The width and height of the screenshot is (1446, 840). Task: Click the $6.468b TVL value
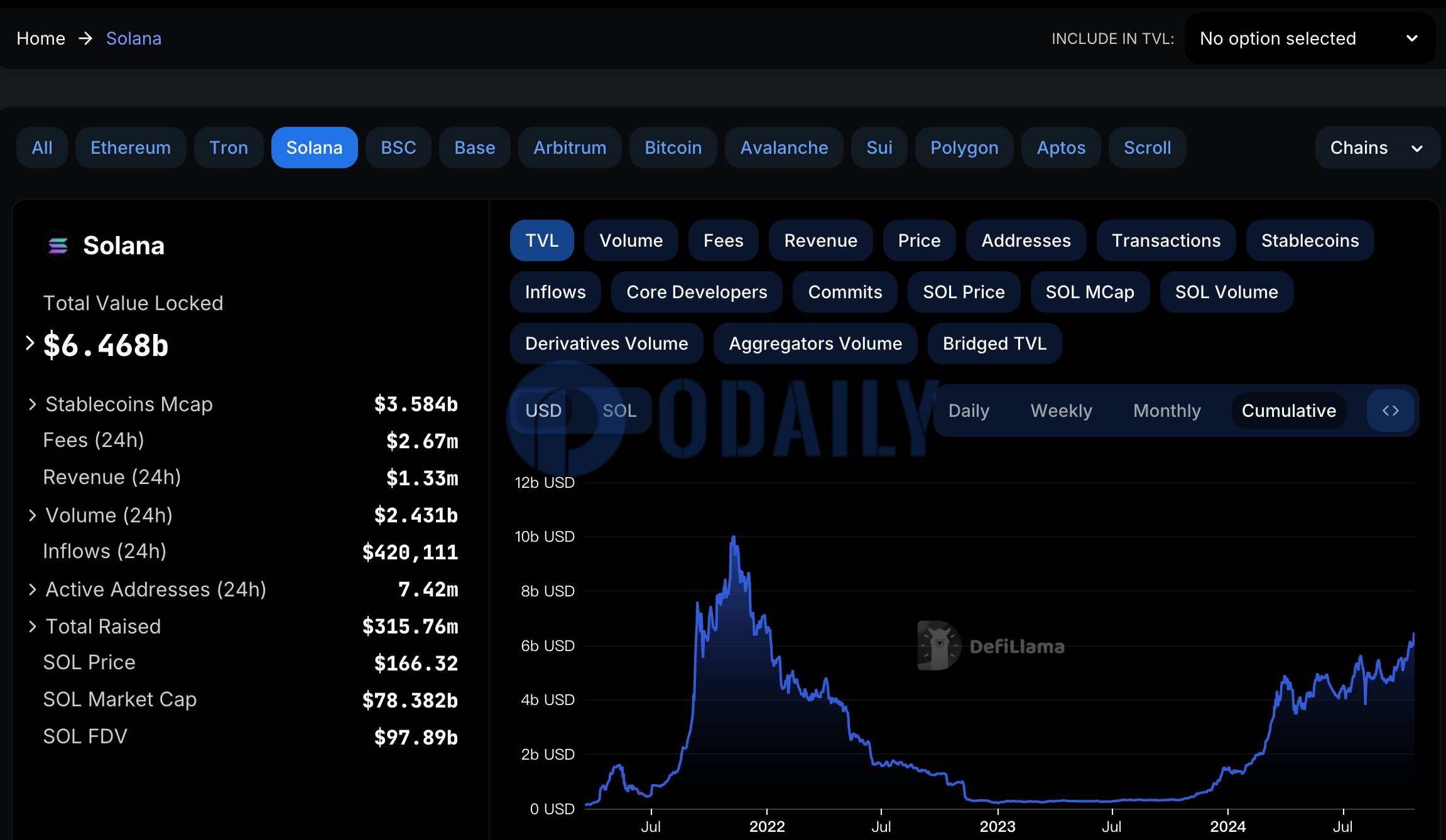tap(106, 345)
